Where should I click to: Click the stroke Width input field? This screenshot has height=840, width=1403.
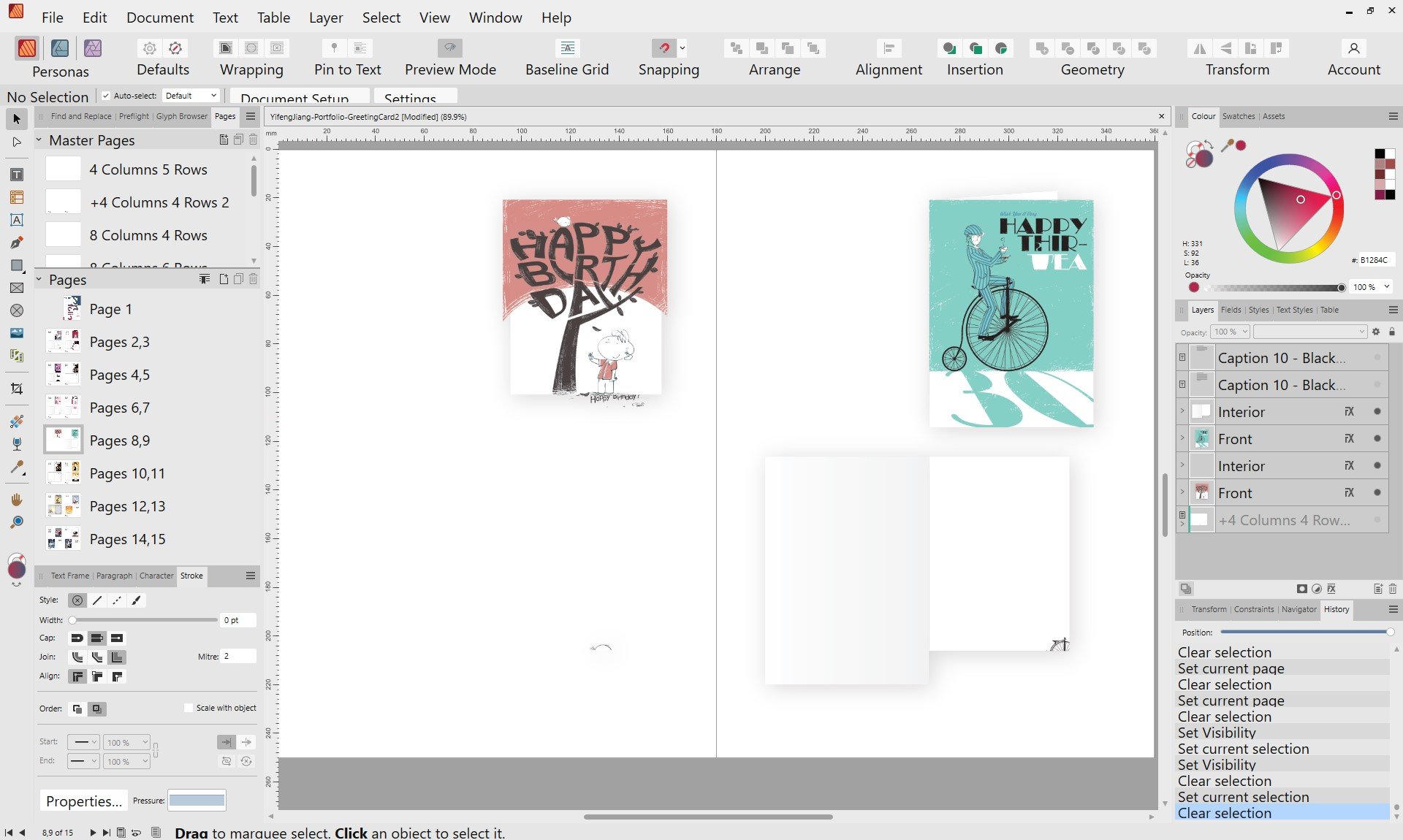tap(238, 620)
